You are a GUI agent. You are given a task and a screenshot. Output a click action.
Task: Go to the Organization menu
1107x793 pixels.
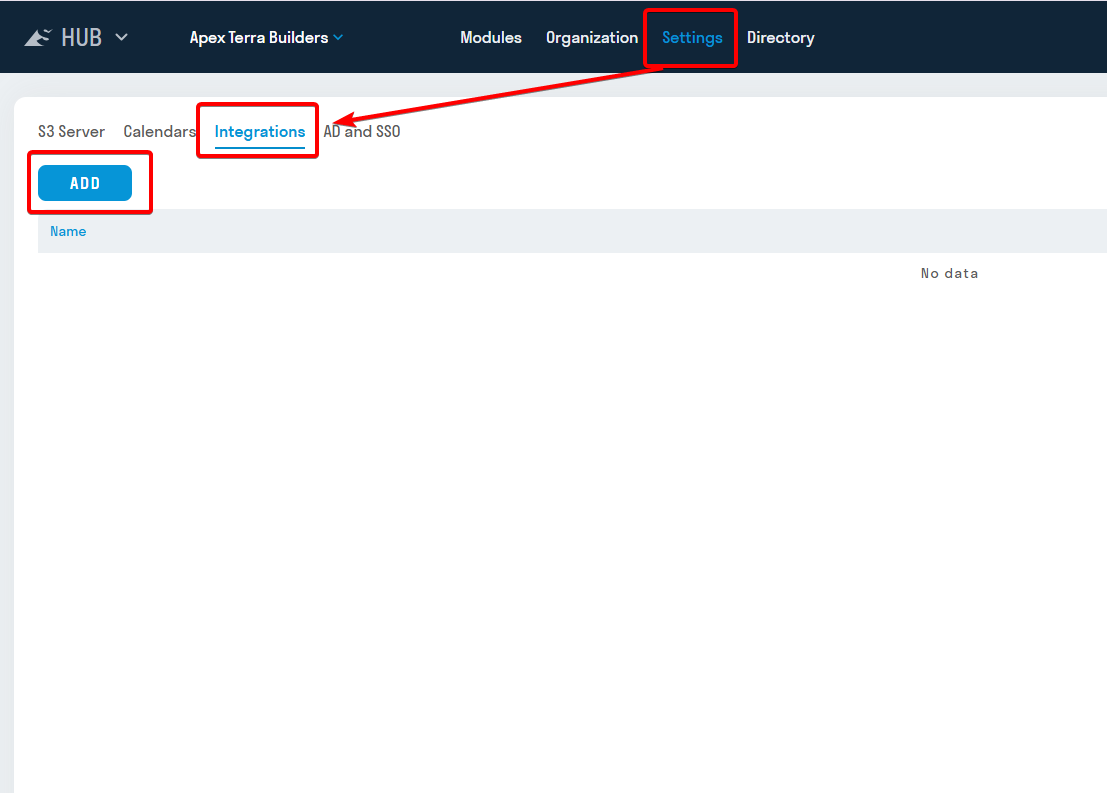pyautogui.click(x=592, y=37)
